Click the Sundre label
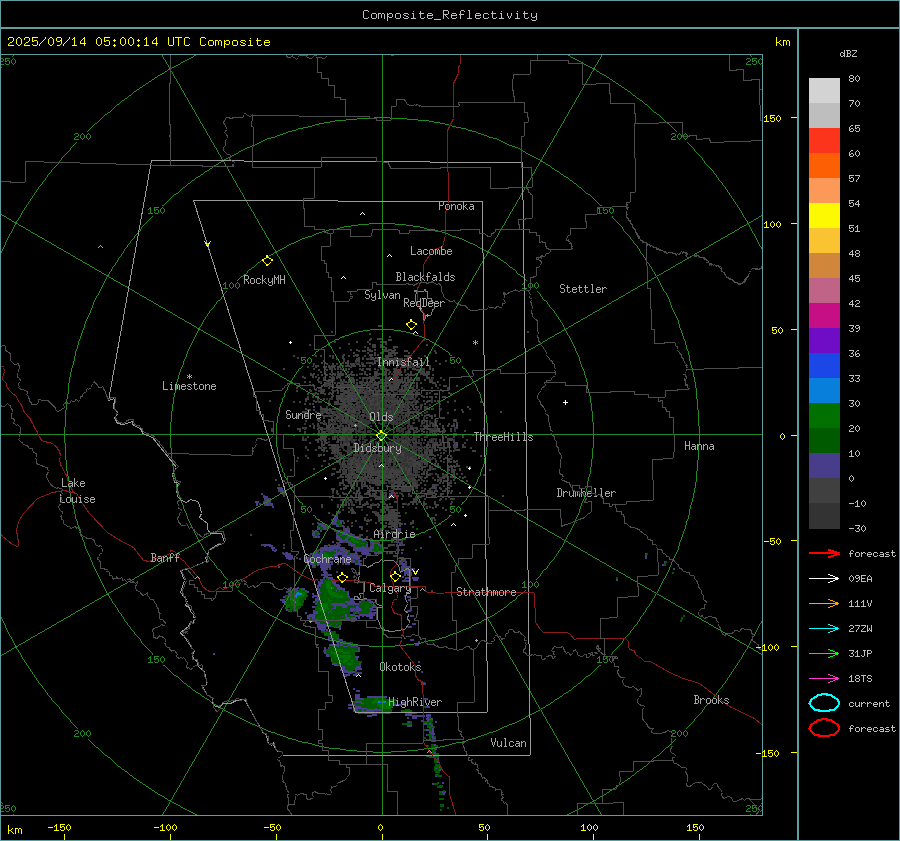The image size is (900, 841). coord(303,414)
